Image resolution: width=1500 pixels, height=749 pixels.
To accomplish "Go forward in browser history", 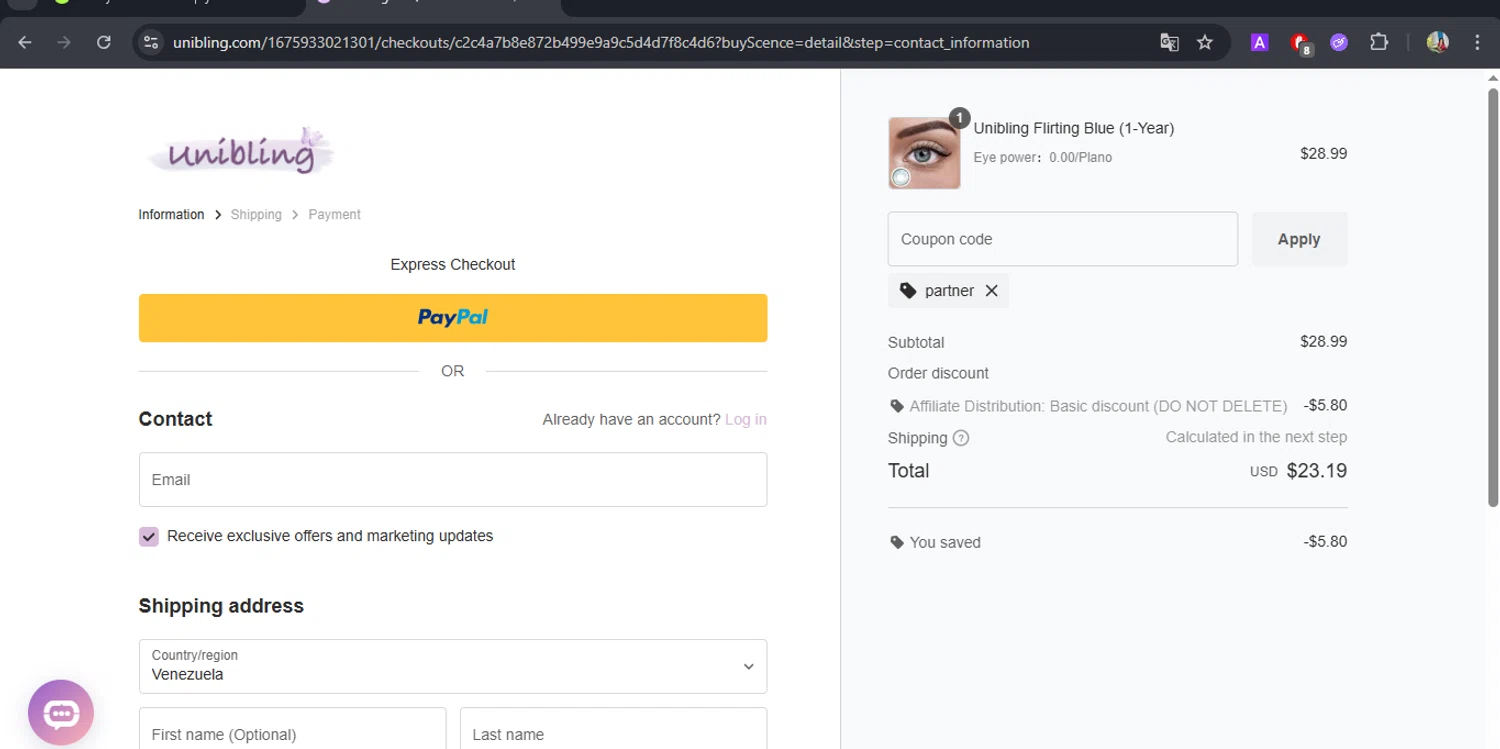I will click(x=64, y=42).
